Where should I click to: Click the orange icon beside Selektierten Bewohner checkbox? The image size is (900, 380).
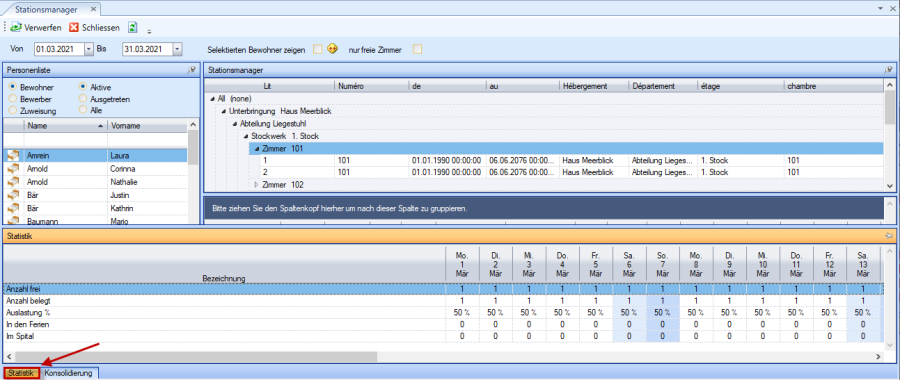(332, 49)
